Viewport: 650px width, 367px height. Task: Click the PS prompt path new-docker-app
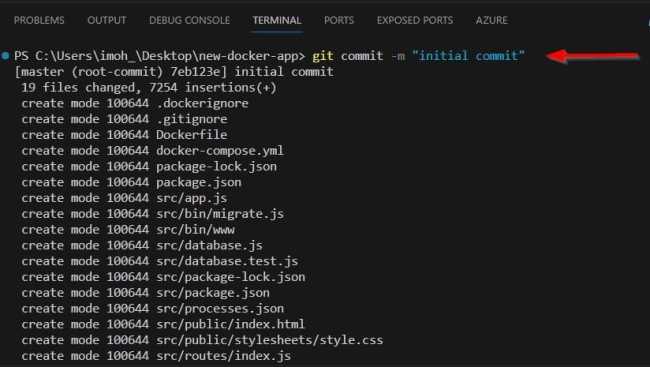[x=159, y=56]
